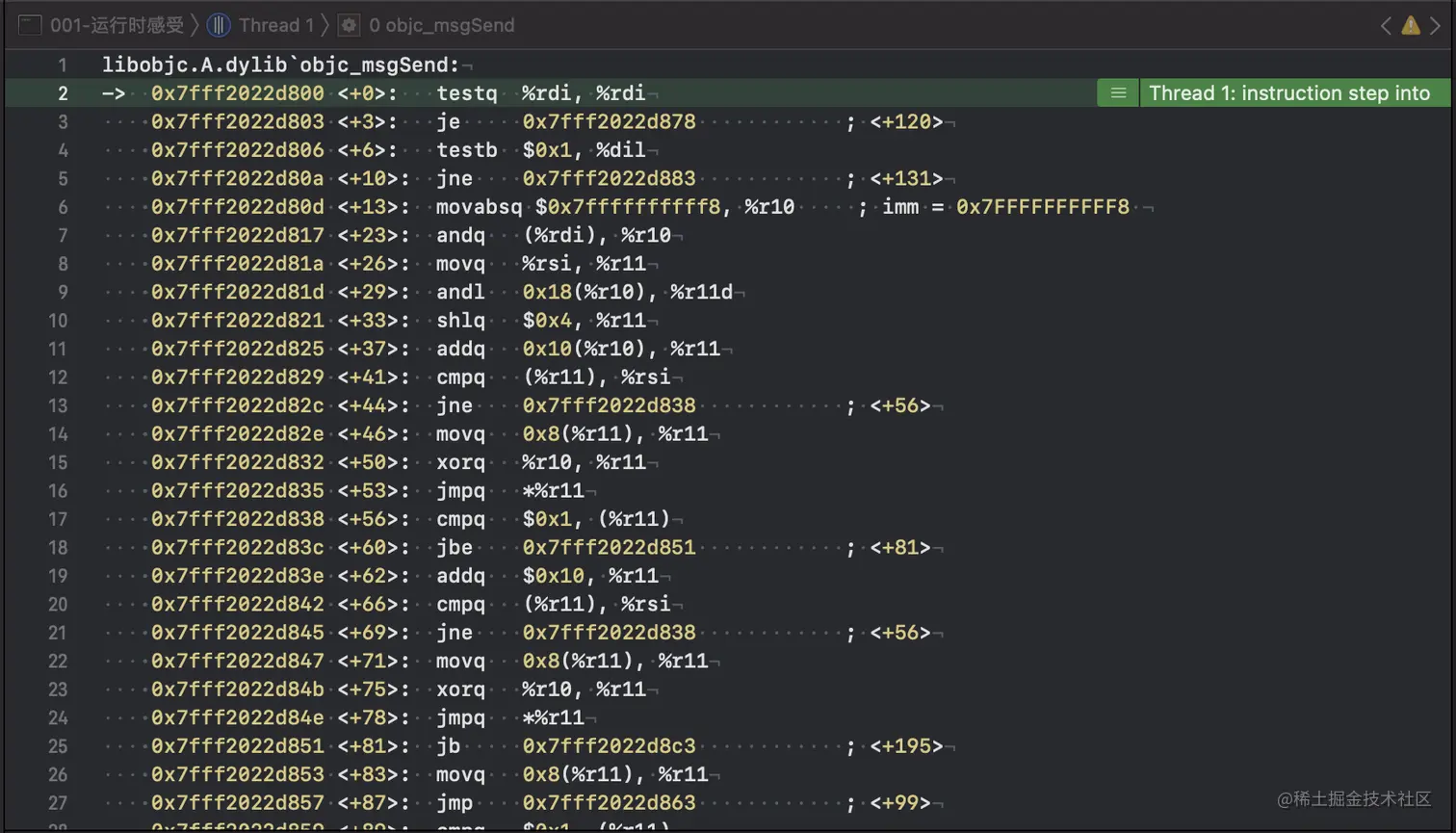Go to next issue with right chevron
The image size is (1456, 833).
tap(1435, 26)
